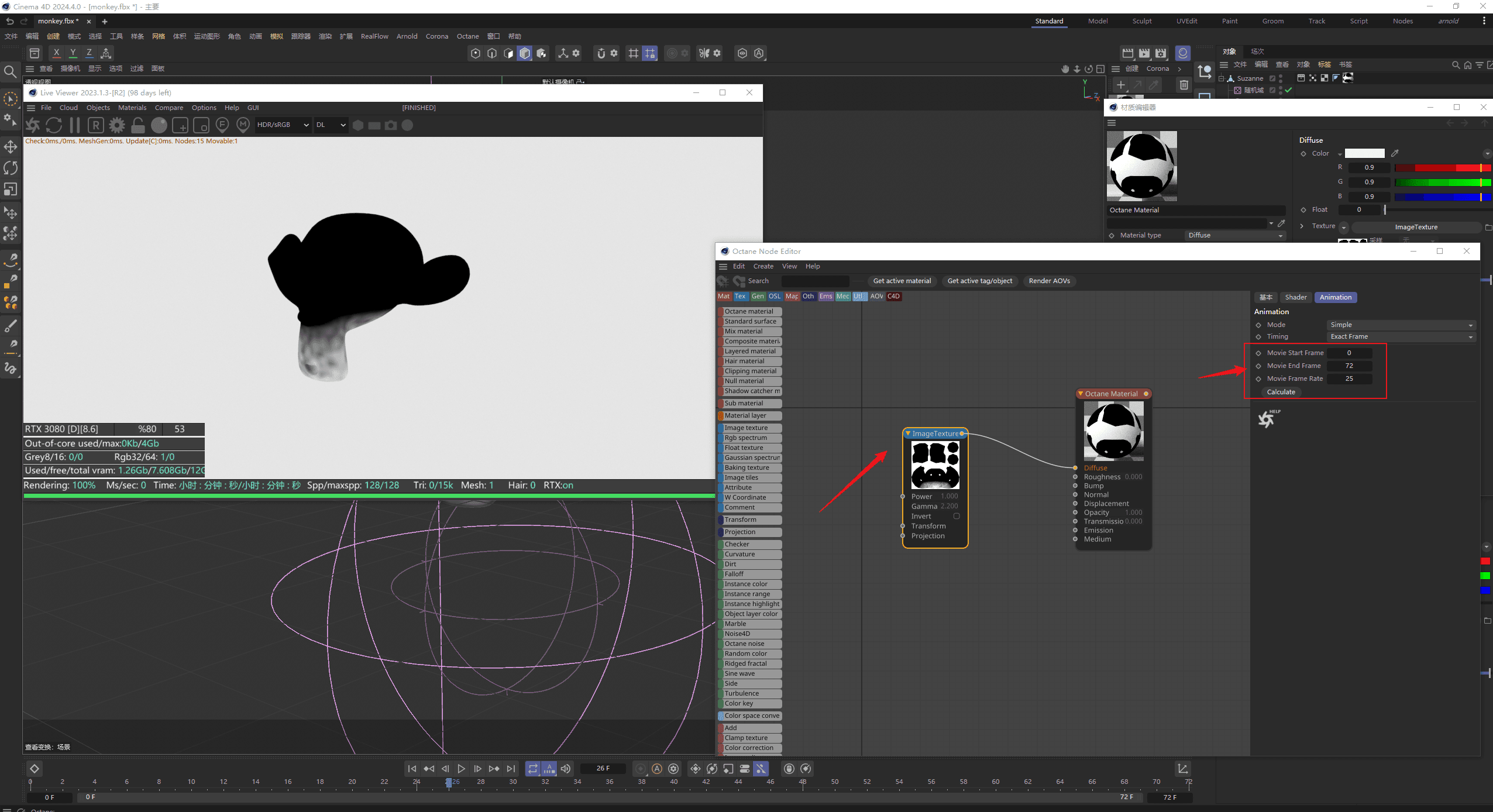Click Image texture in node list
This screenshot has height=812, width=1493.
[x=750, y=428]
